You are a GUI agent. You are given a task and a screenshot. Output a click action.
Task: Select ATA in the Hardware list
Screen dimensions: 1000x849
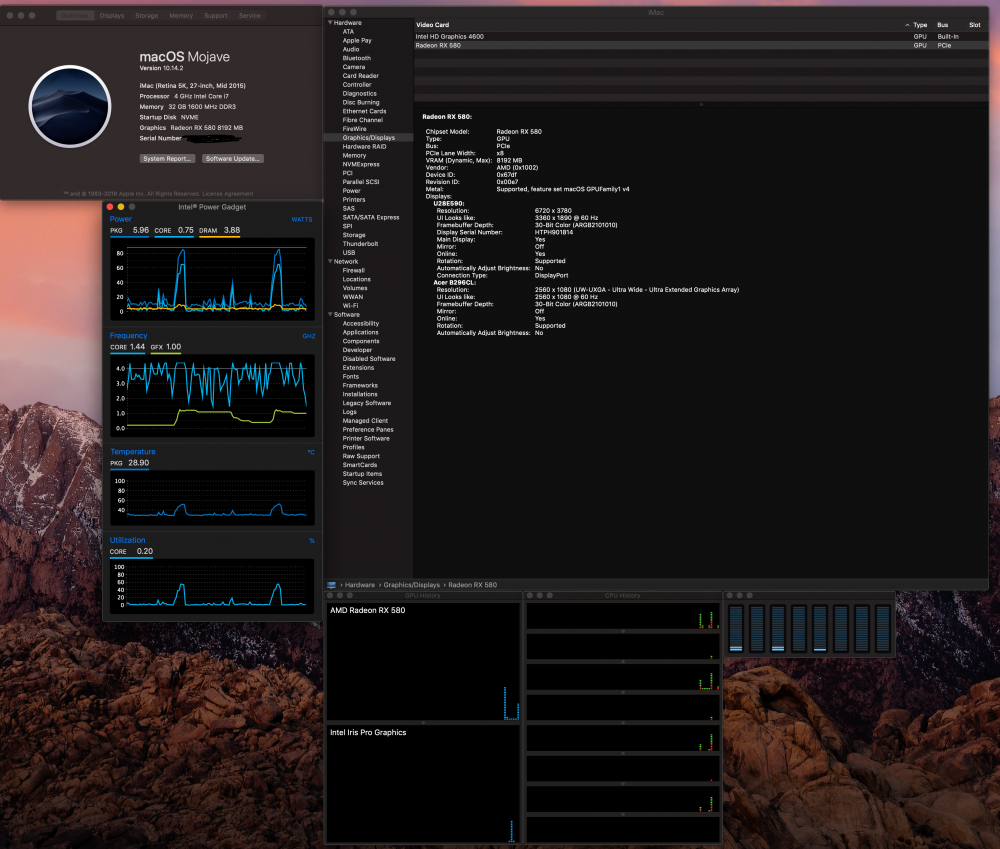point(348,31)
